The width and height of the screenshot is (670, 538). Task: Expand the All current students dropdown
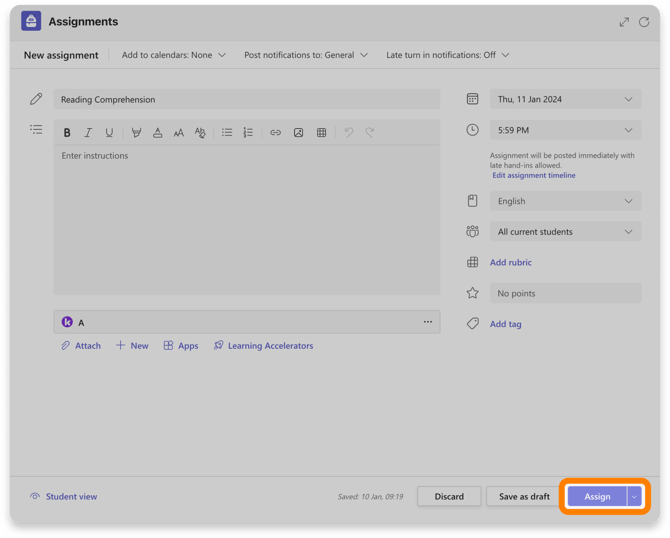565,232
